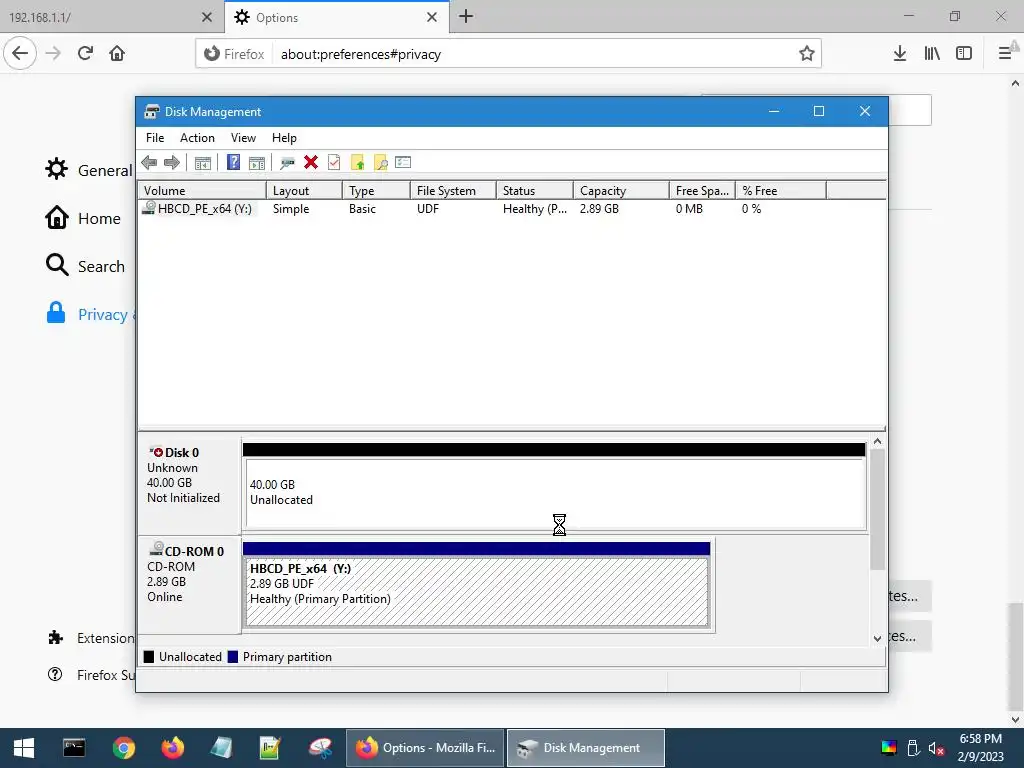Open Help via the blue question mark icon
The height and width of the screenshot is (768, 1024).
[x=233, y=163]
